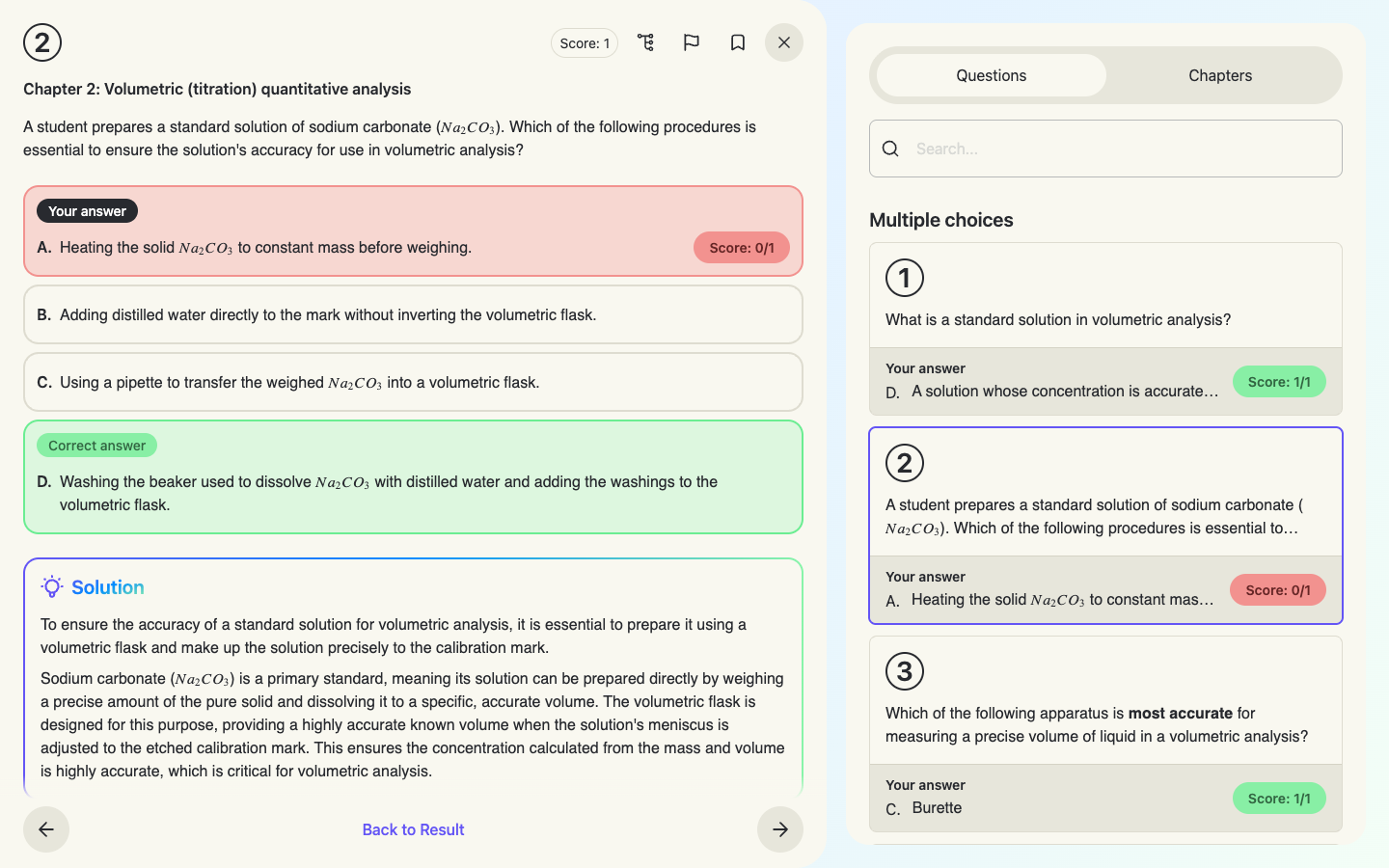Click the search magnifier icon
Image resolution: width=1389 pixels, height=868 pixels.
(890, 149)
